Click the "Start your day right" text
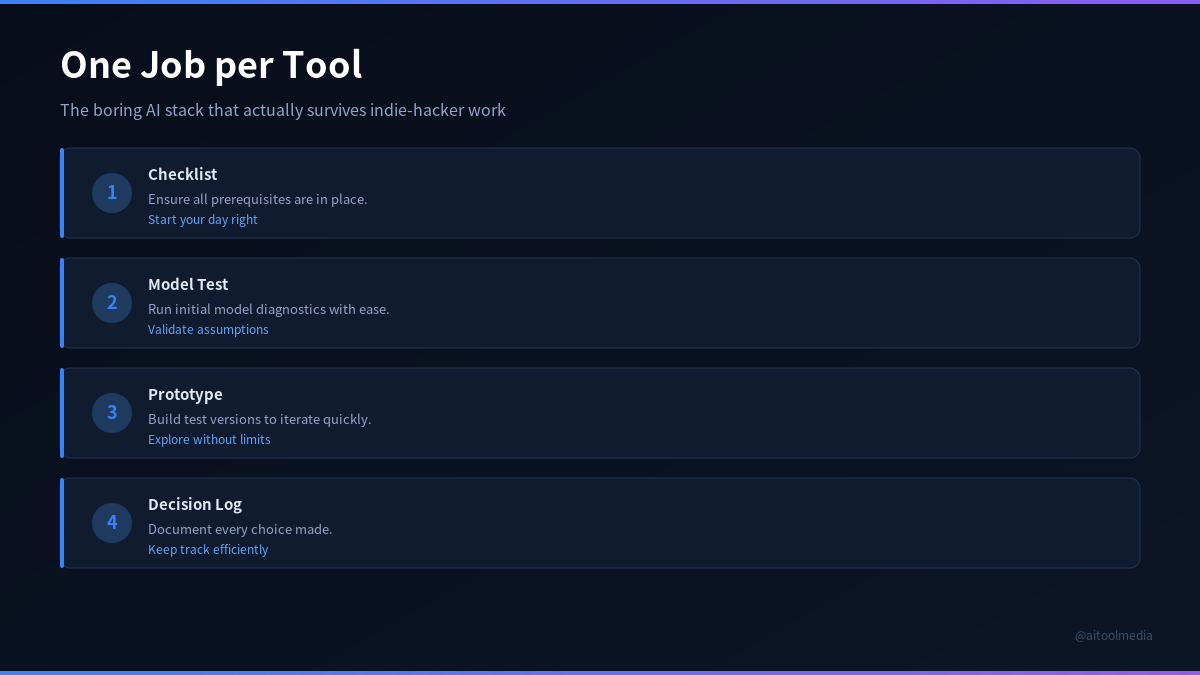The image size is (1200, 675). coord(203,219)
